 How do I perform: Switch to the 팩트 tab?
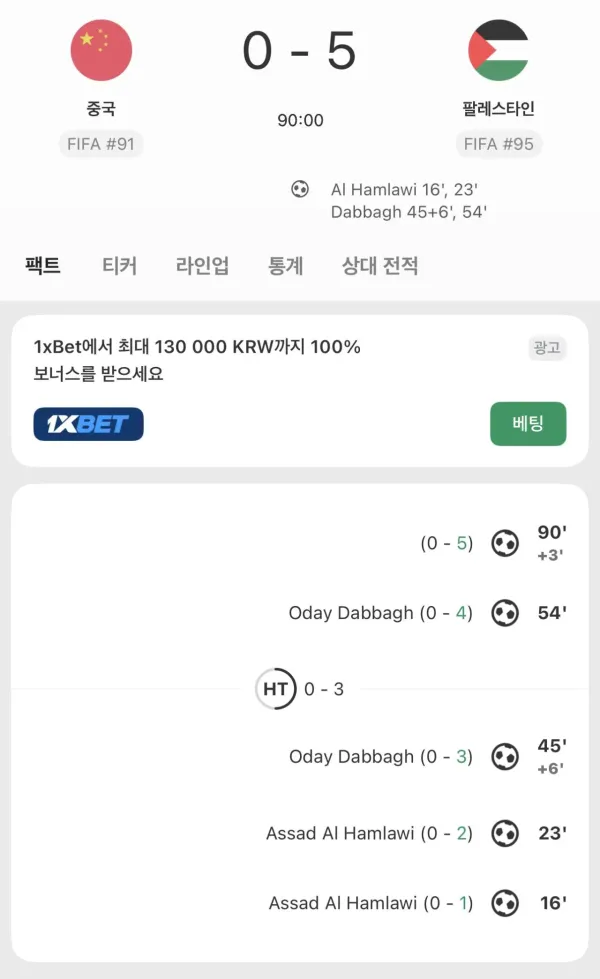click(42, 265)
